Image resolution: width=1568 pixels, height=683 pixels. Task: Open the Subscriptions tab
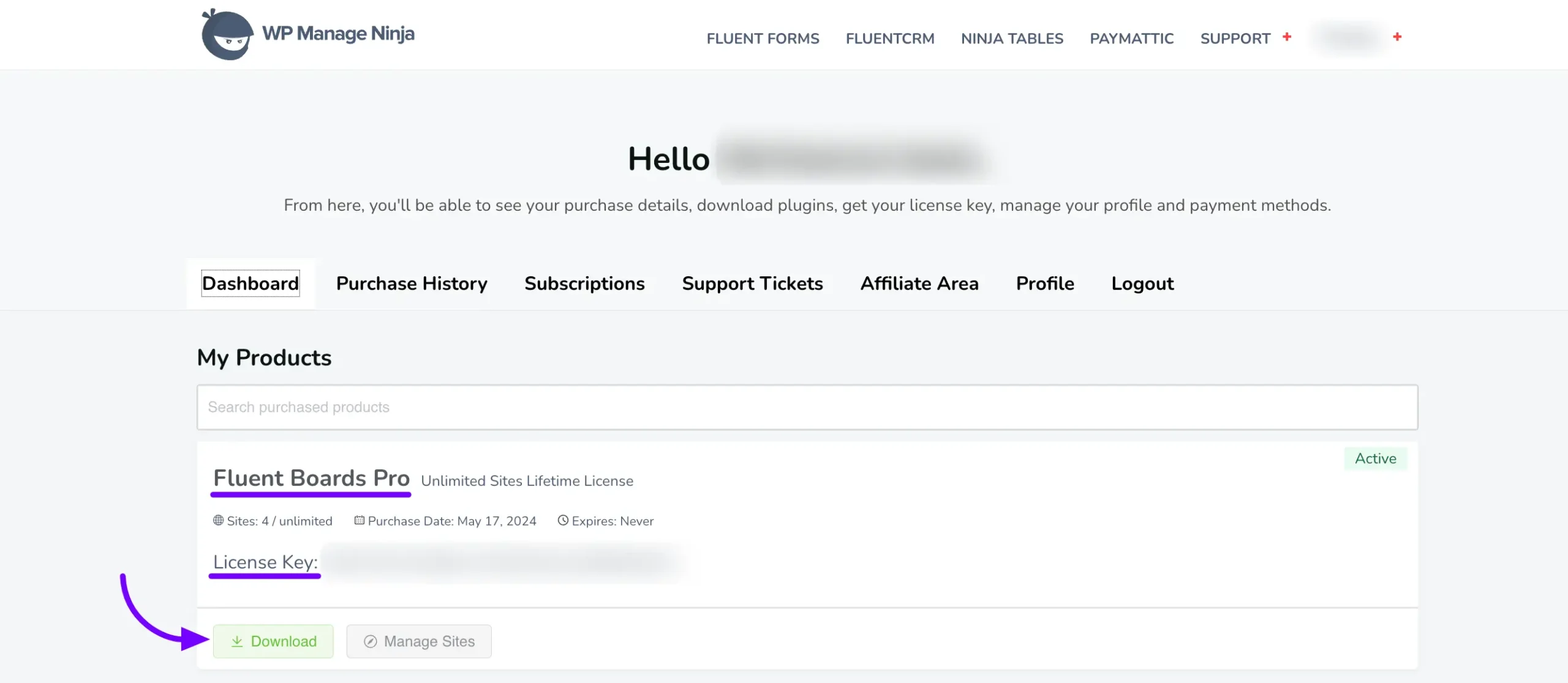click(584, 283)
